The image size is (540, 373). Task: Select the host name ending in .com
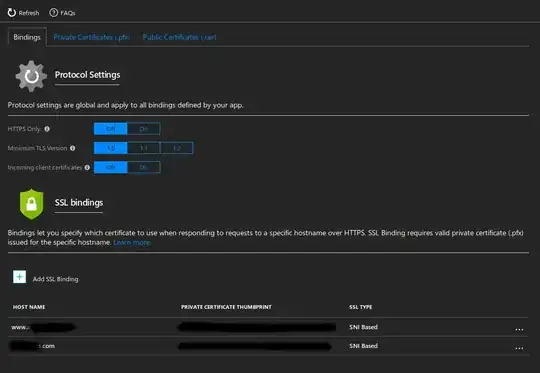click(32, 346)
